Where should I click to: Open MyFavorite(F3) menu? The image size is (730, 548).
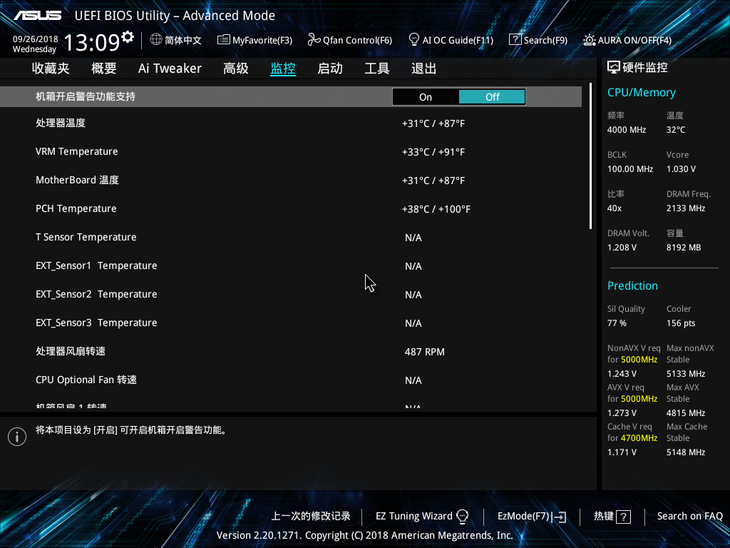click(255, 40)
